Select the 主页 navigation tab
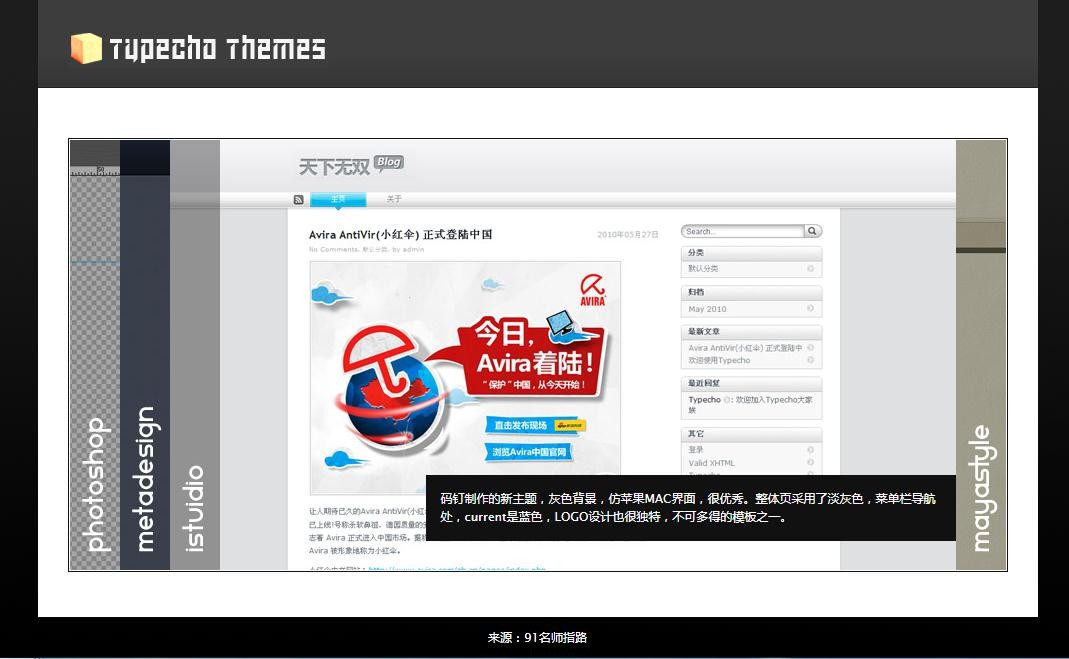Screen dimensions: 1069x659 tap(338, 199)
